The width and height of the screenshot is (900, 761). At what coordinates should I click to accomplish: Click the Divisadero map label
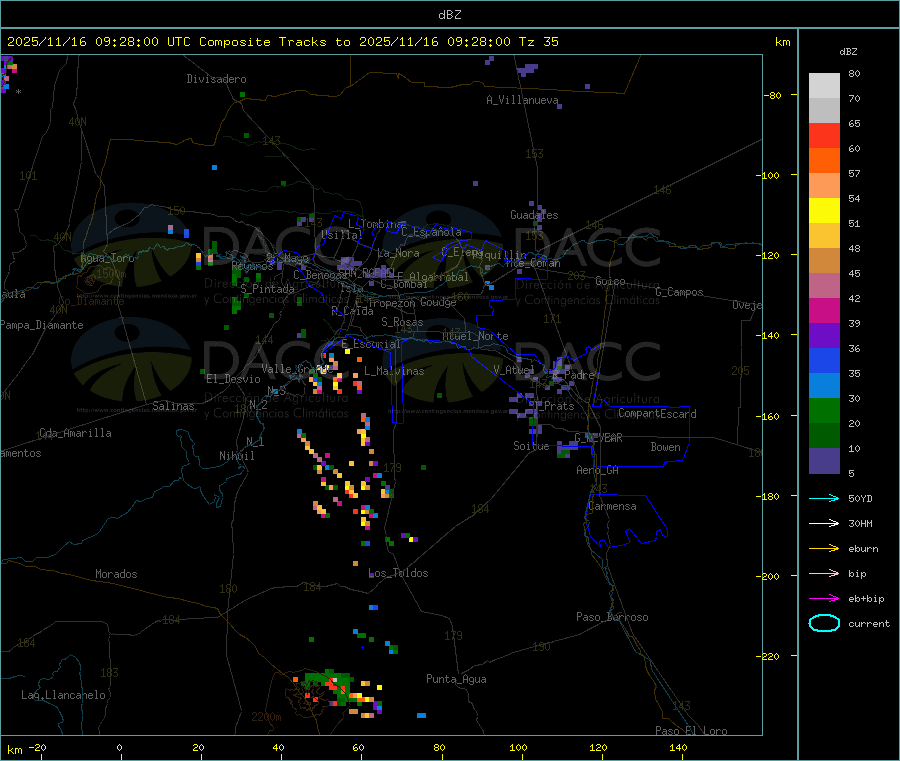click(216, 79)
